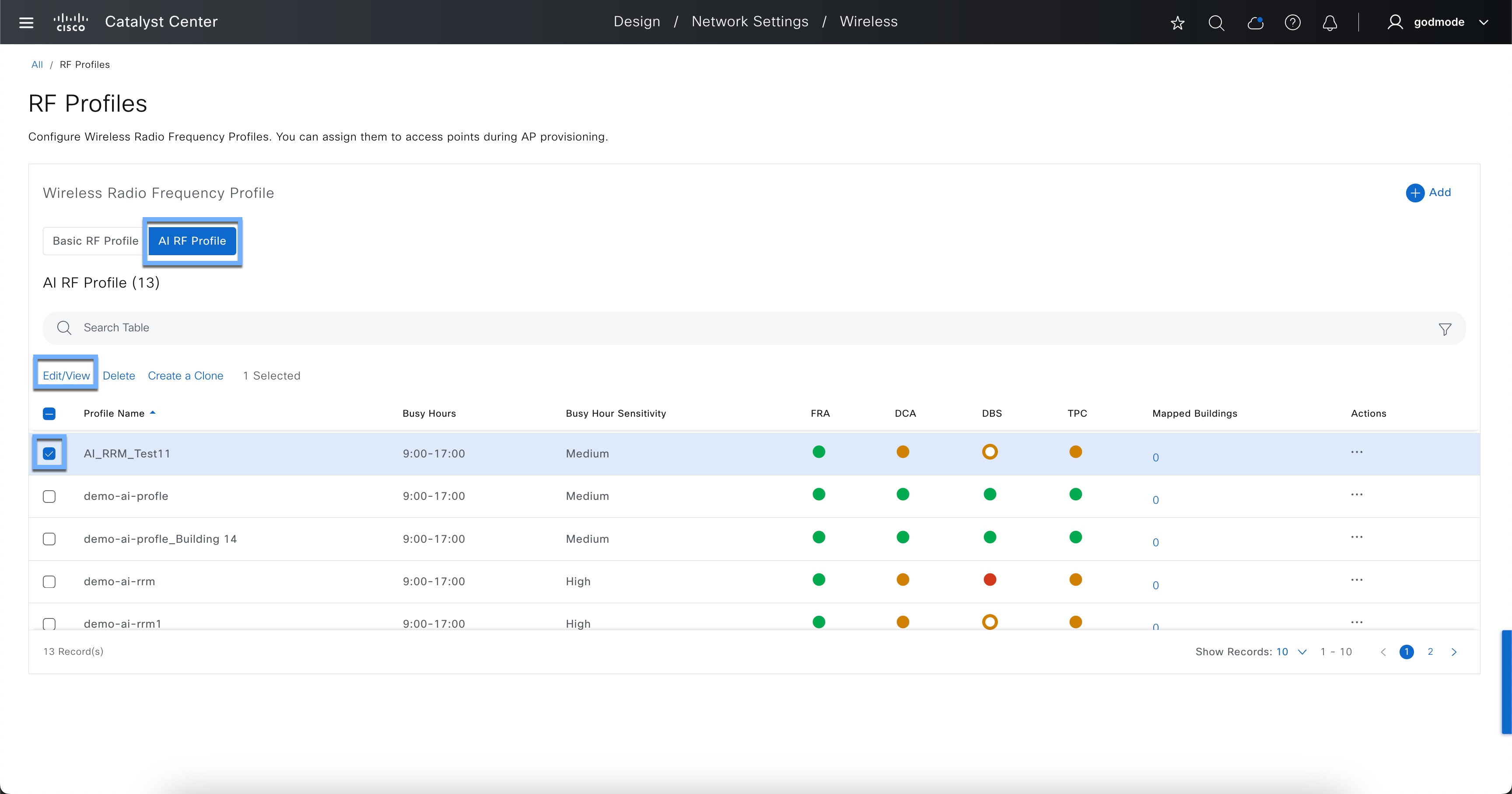Image resolution: width=1512 pixels, height=794 pixels.
Task: Click the Create a Clone link
Action: point(185,376)
